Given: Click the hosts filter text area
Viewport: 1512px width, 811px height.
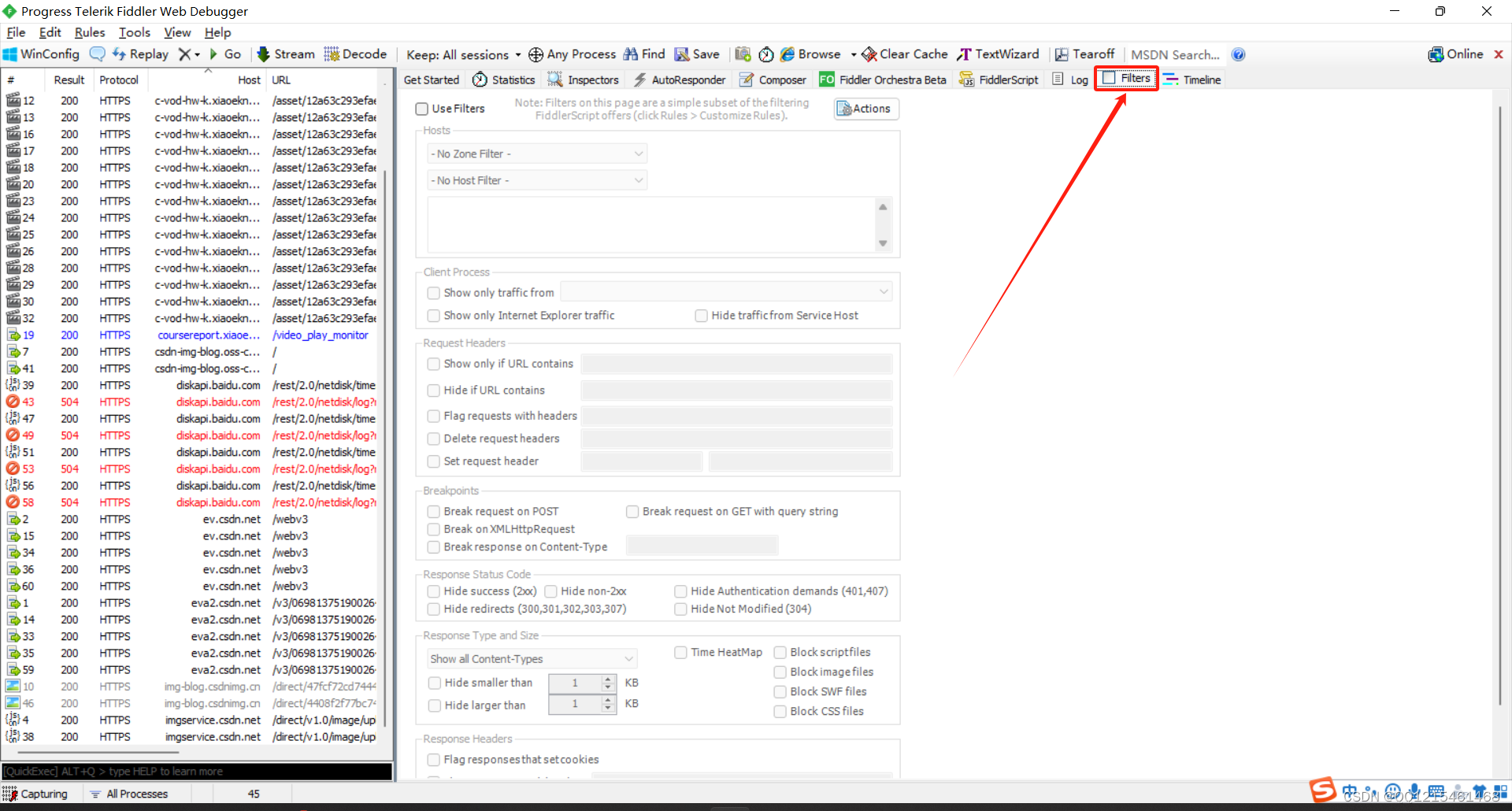Looking at the screenshot, I should coord(650,224).
